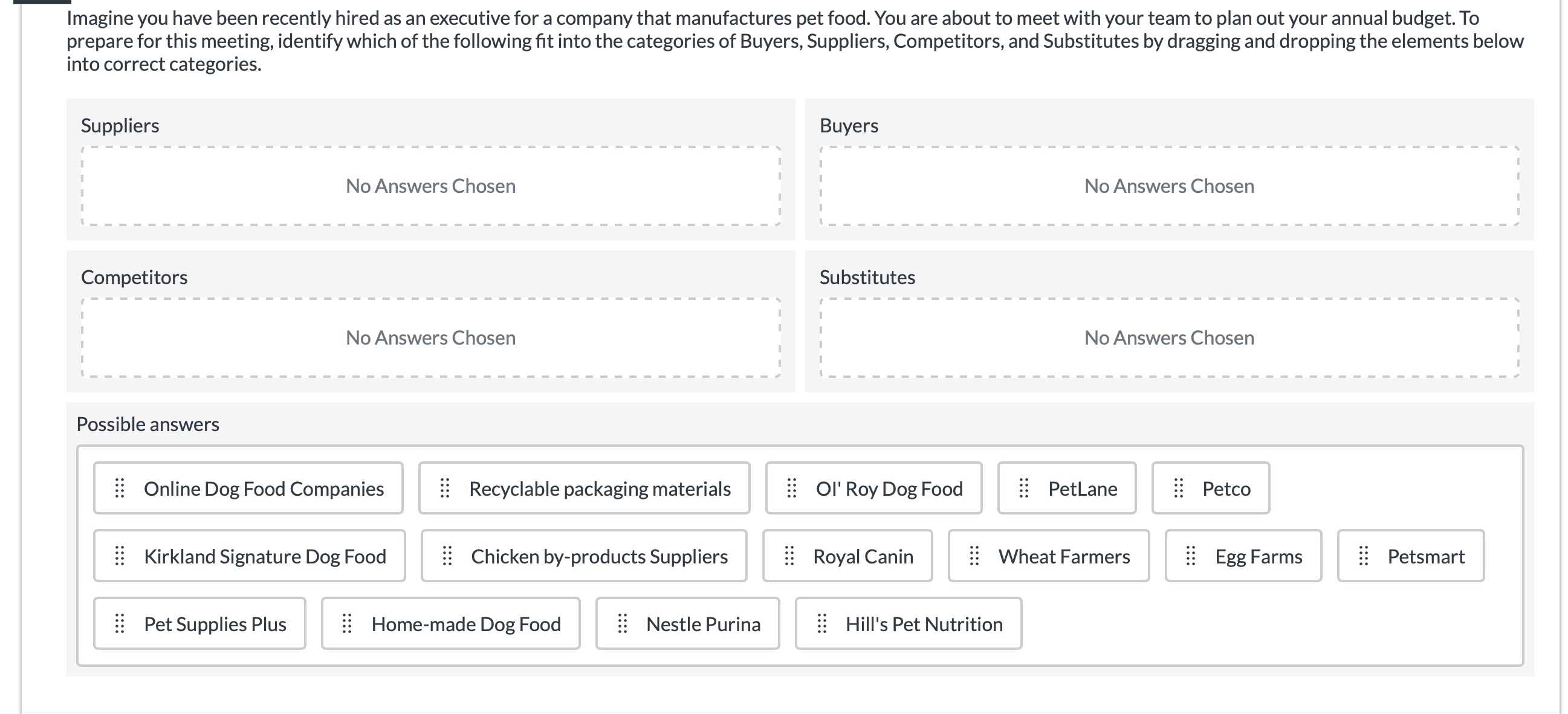Select Chicken by-products Suppliers answer
The height and width of the screenshot is (714, 1568).
point(599,556)
